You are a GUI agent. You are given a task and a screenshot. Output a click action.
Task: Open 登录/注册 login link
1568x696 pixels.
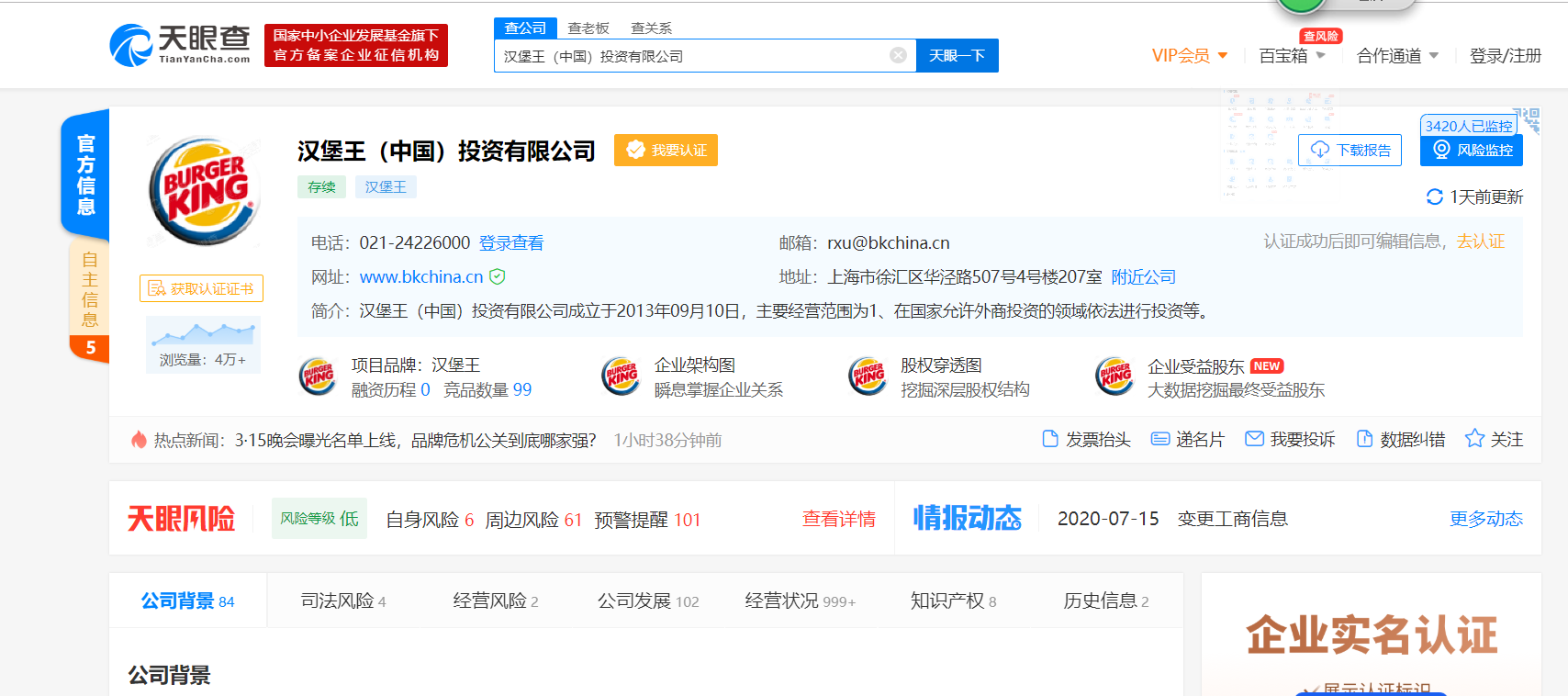pos(1506,56)
